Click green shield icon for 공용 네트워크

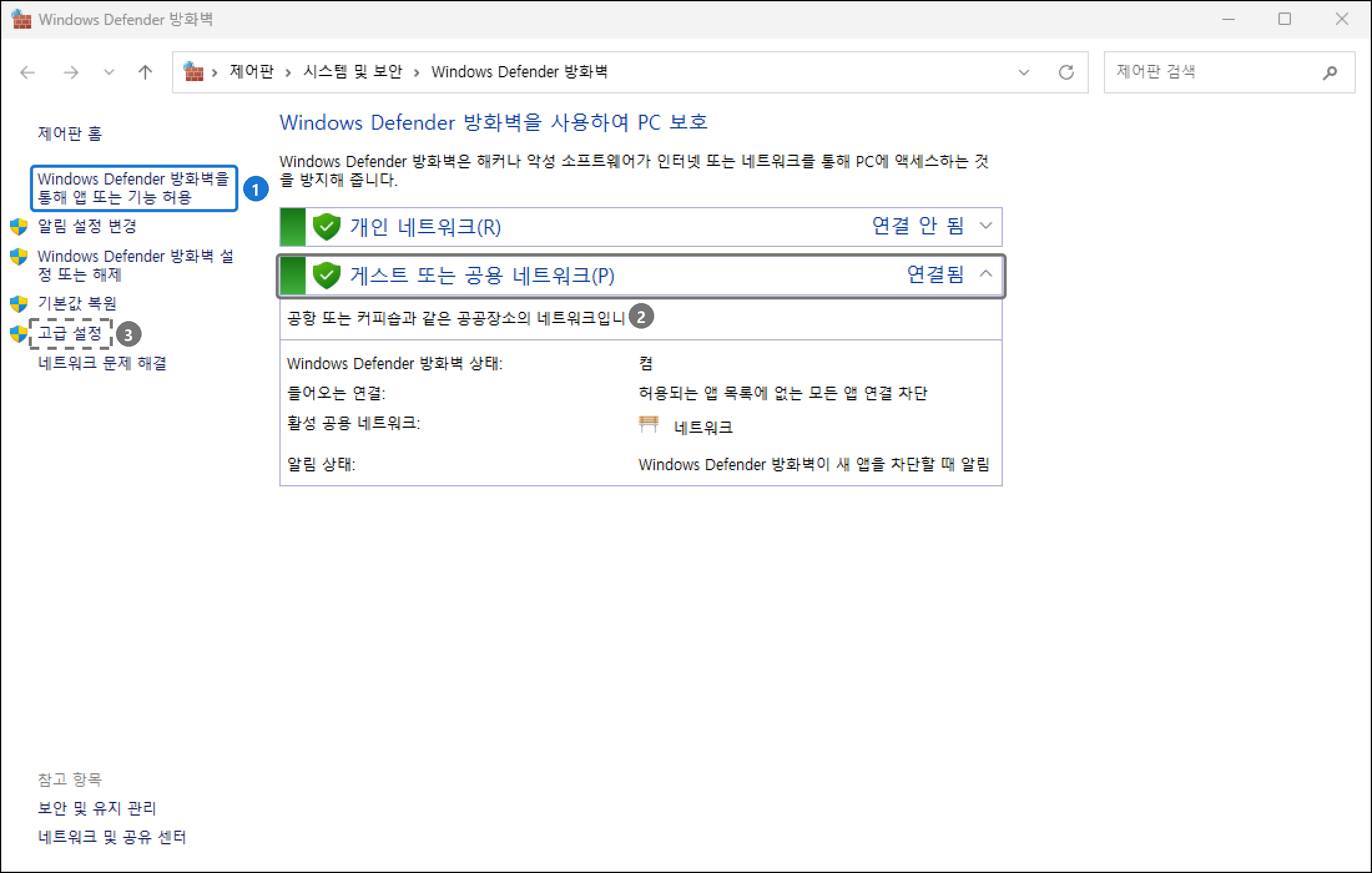coord(326,275)
